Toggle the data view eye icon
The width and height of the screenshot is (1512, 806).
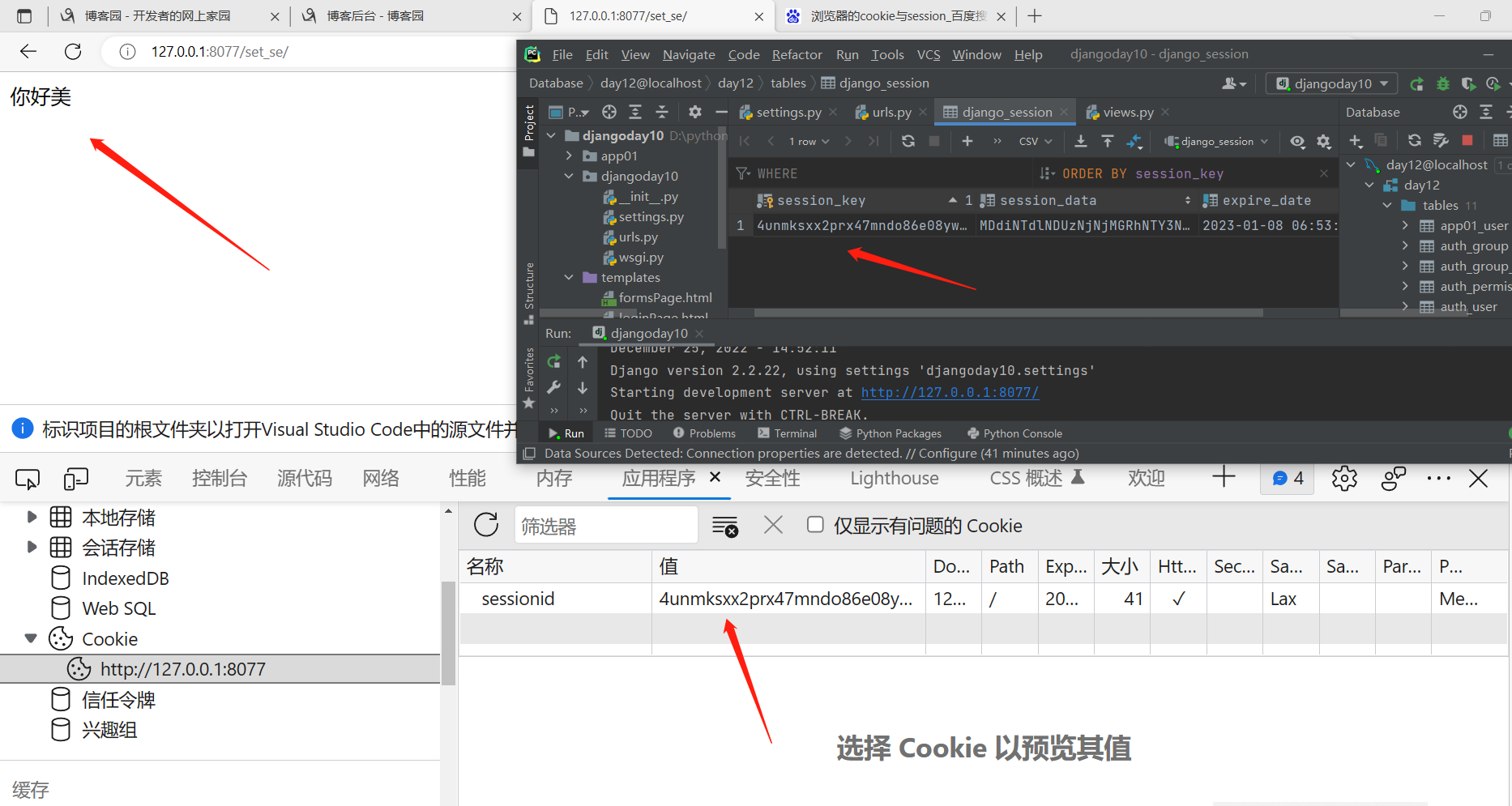[x=1297, y=141]
